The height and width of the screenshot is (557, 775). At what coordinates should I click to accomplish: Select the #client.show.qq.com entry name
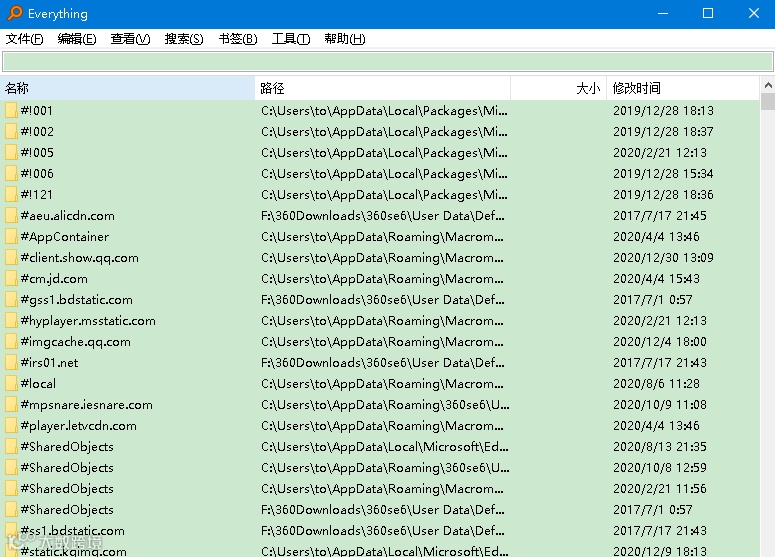point(80,257)
